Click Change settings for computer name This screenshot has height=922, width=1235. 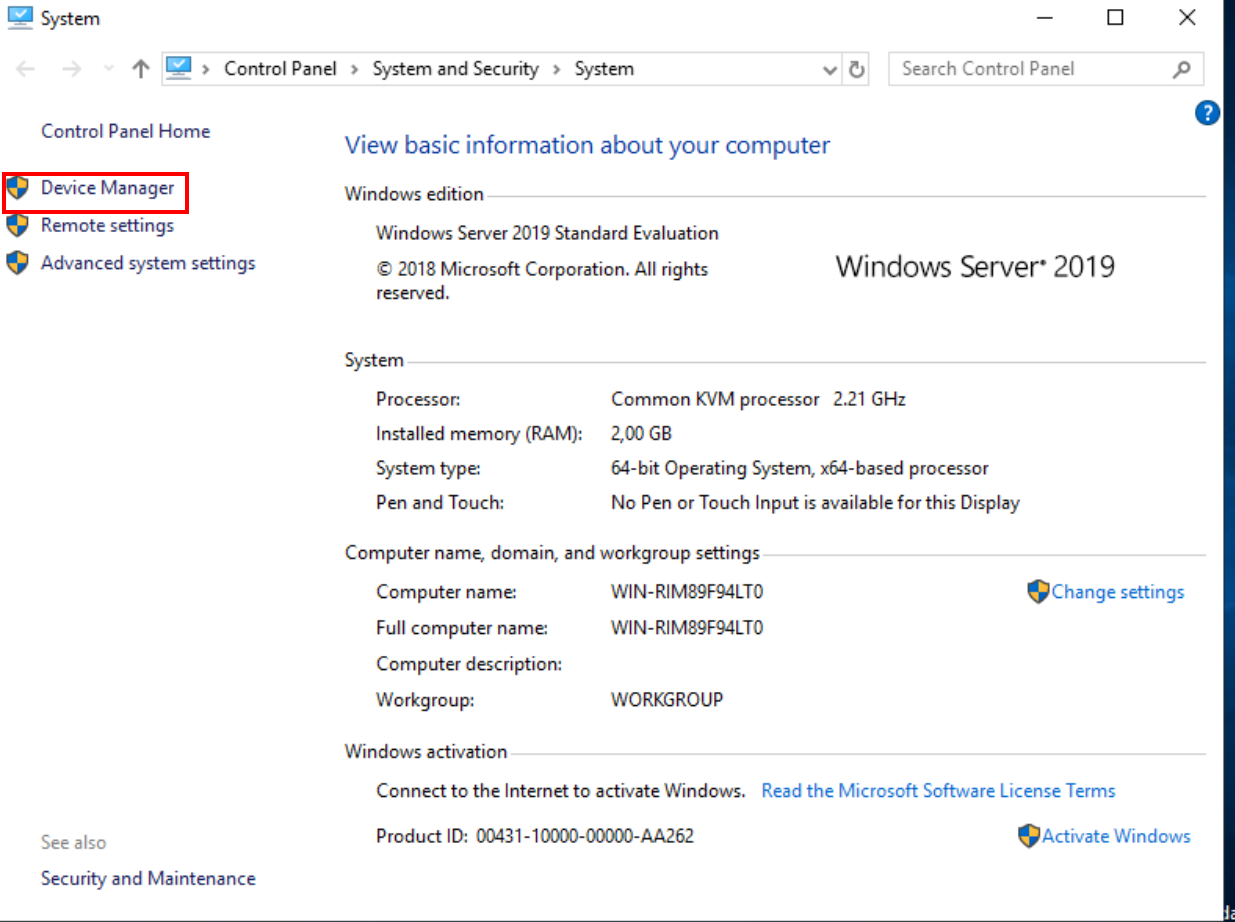[1117, 592]
